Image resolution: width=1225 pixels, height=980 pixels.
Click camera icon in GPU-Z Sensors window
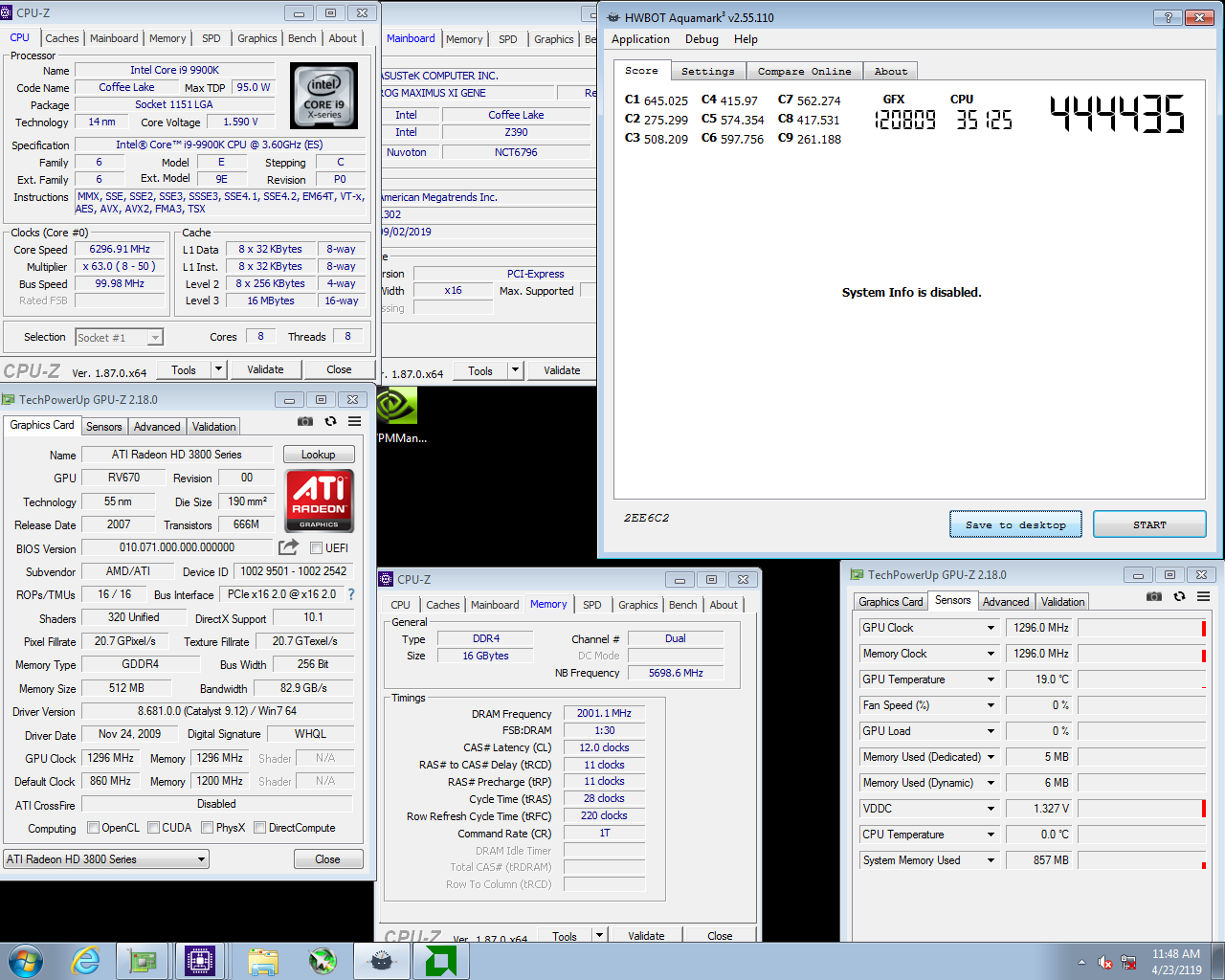click(1154, 596)
